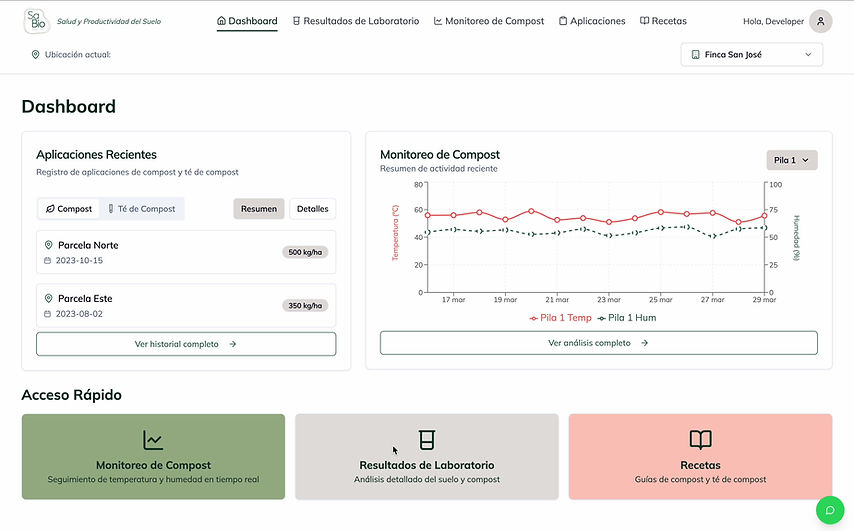Screen dimensions: 854x531
Task: Toggle the Pila 1 Temp legend series
Action: (559, 318)
